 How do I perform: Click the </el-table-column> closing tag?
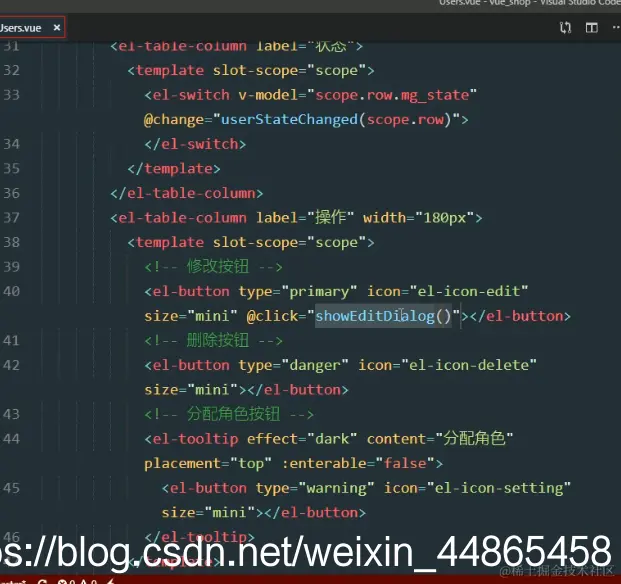[187, 193]
